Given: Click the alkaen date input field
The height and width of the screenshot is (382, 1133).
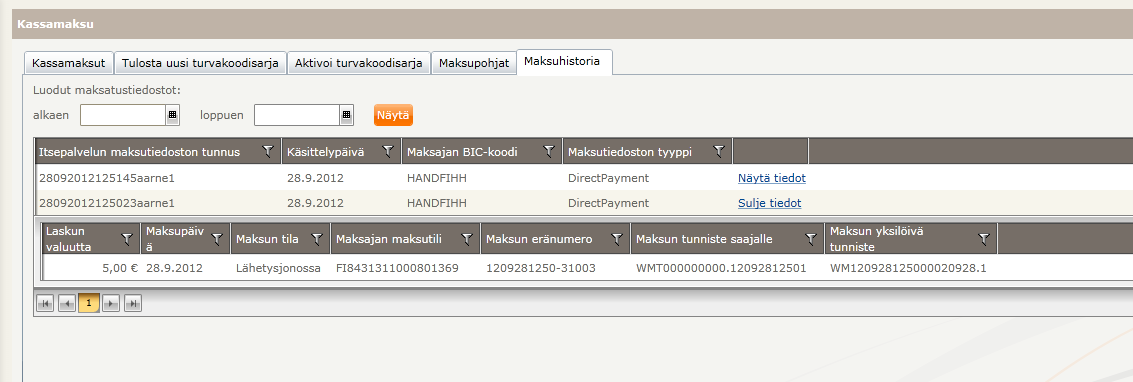Looking at the screenshot, I should point(124,115).
